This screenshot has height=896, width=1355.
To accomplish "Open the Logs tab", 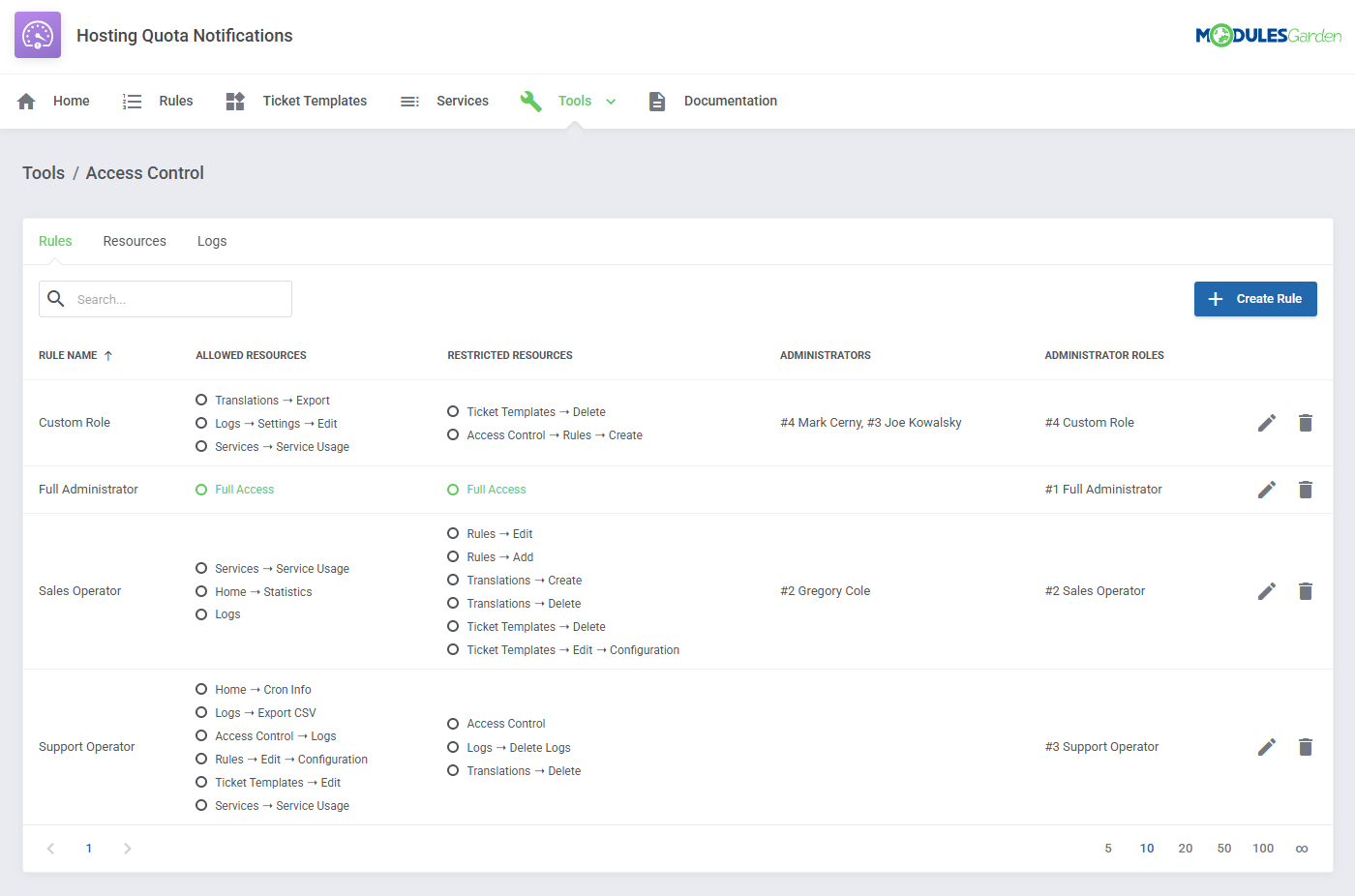I will click(x=212, y=241).
